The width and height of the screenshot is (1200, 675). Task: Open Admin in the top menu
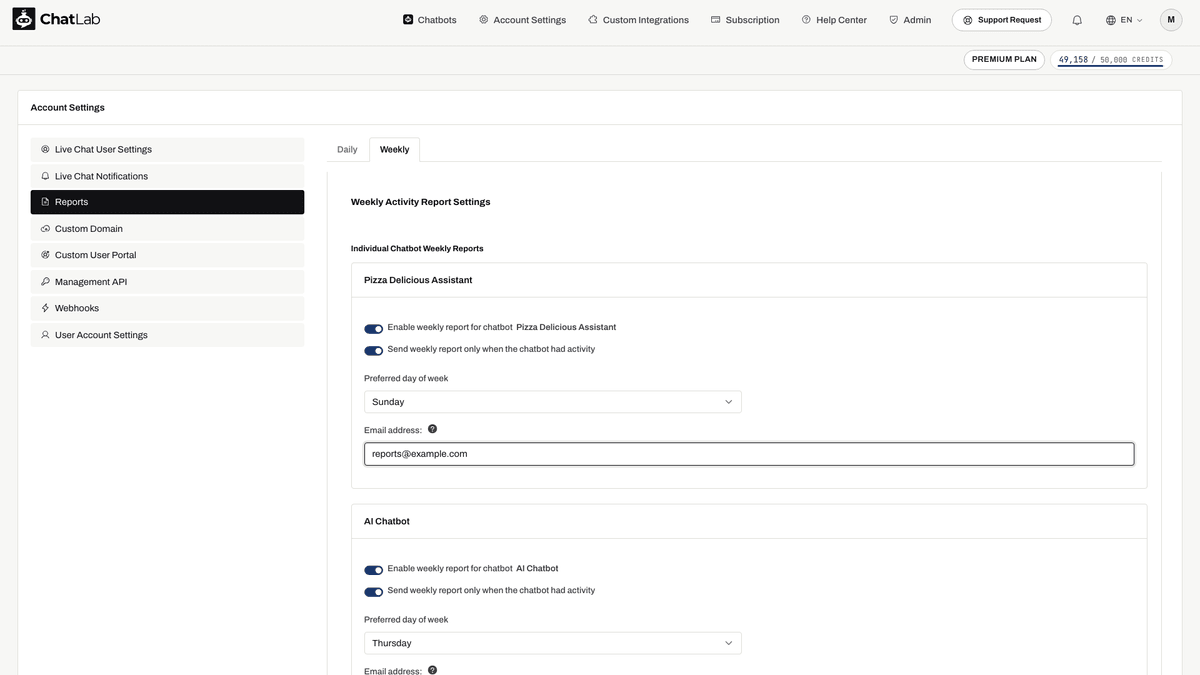tap(910, 20)
